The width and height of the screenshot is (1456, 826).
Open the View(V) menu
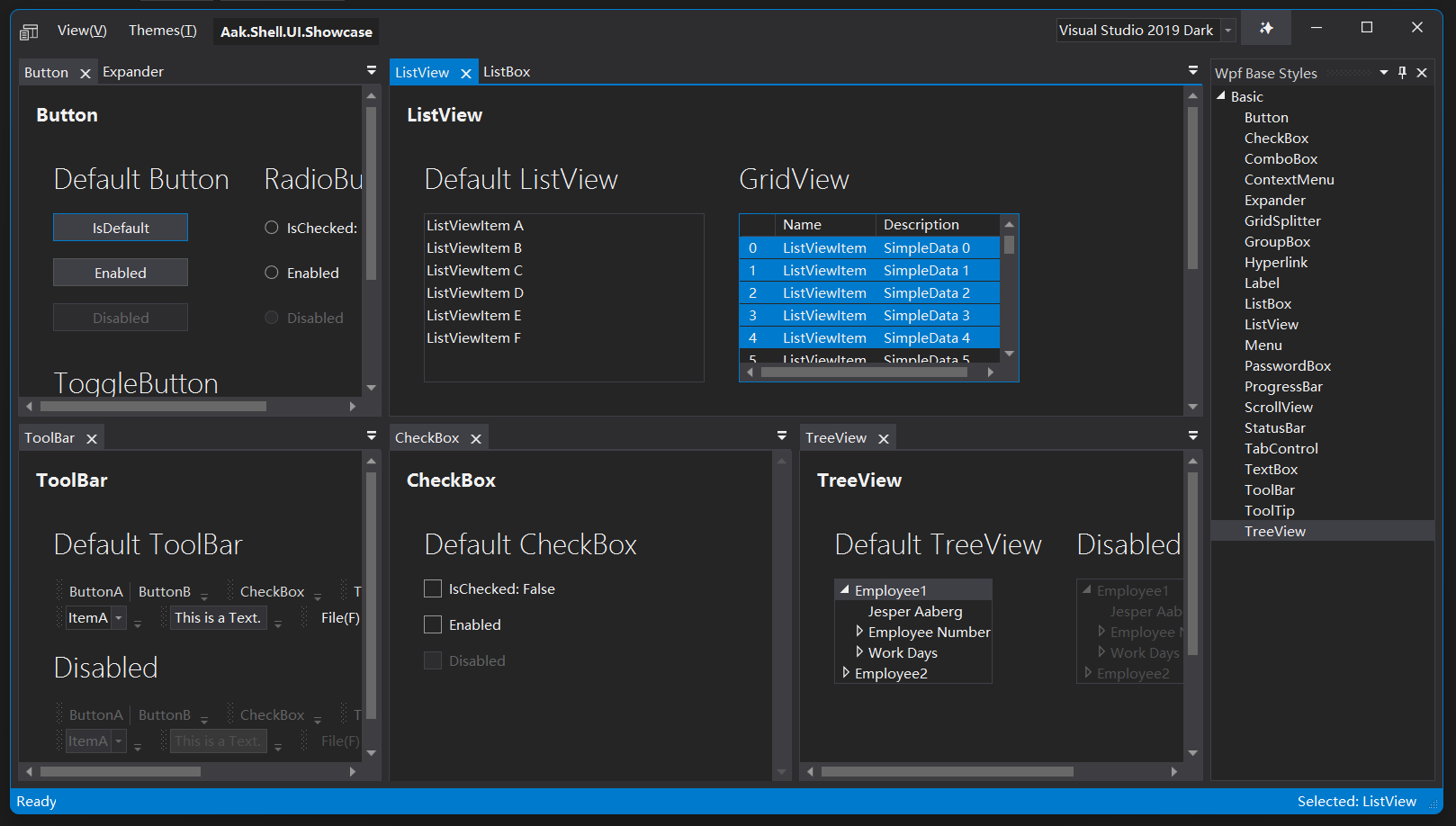click(82, 30)
